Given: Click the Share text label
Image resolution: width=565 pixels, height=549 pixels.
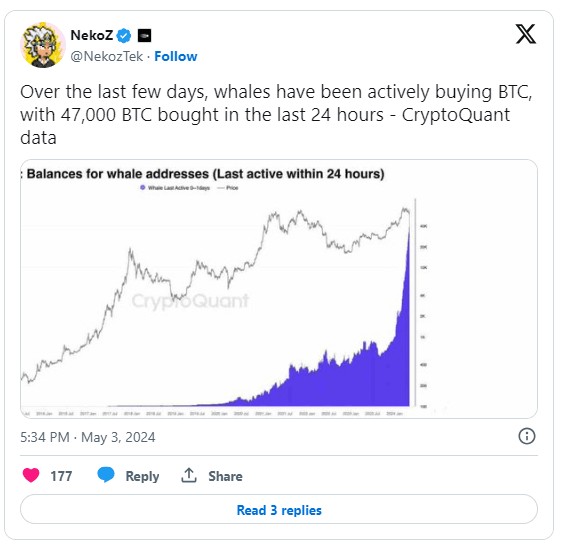Looking at the screenshot, I should click(x=225, y=476).
